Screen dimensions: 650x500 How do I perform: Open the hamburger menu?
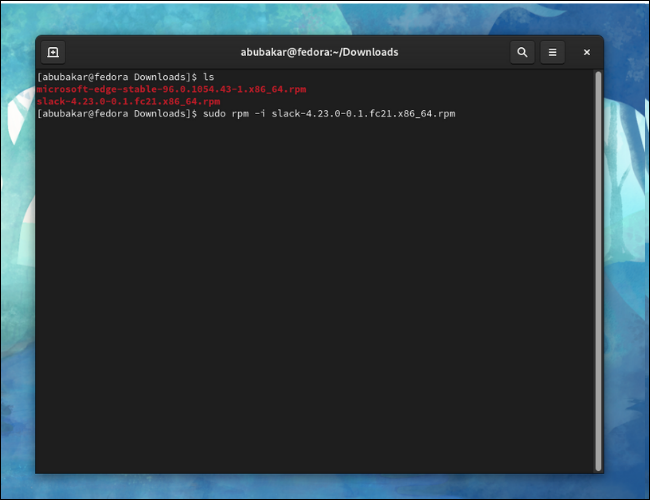click(x=553, y=52)
